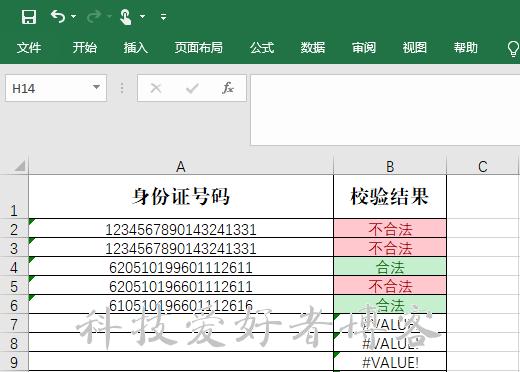Viewport: 520px width, 372px height.
Task: Click the red 不合法 cell in row 5
Action: tap(390, 286)
